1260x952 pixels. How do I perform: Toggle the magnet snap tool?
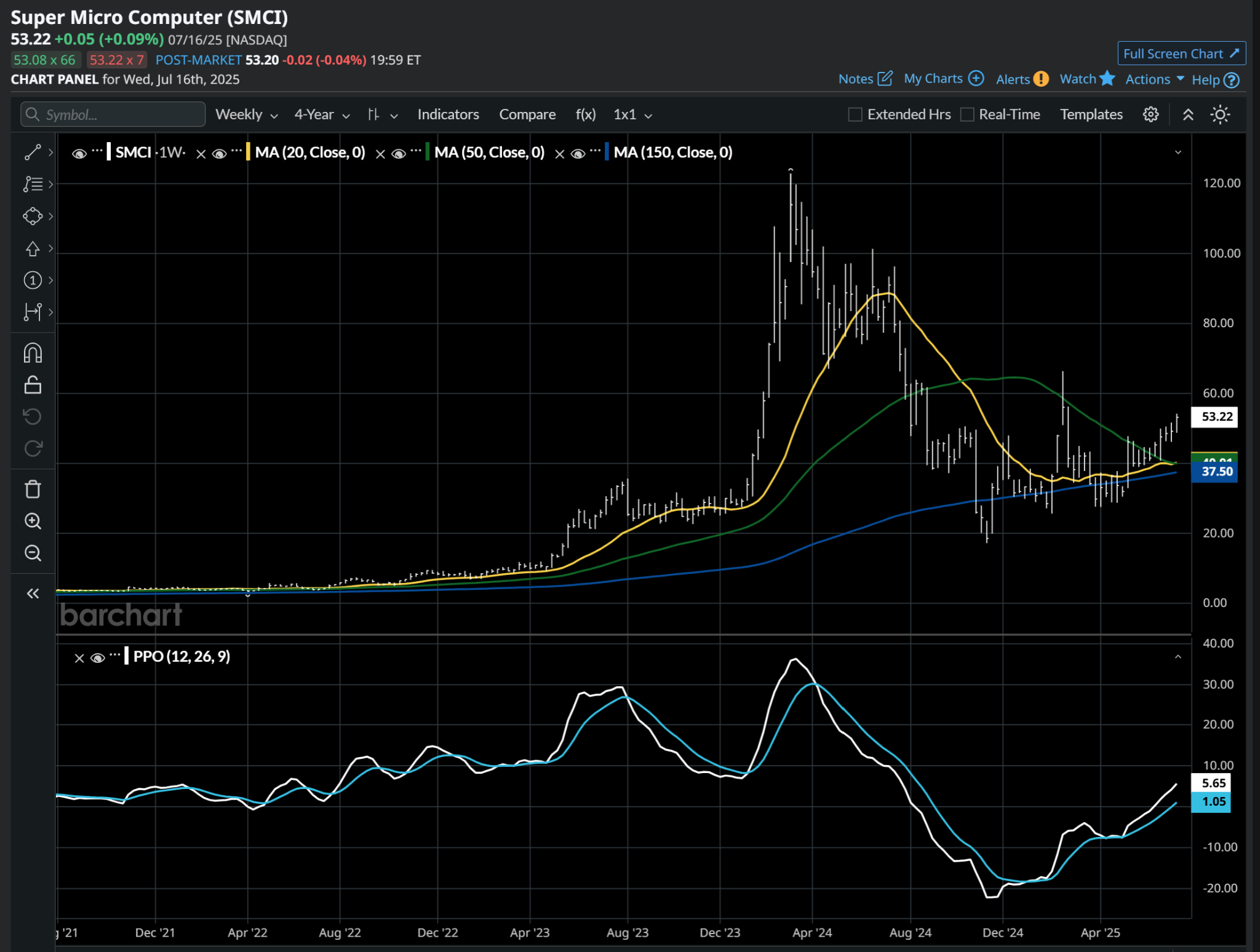pyautogui.click(x=33, y=353)
